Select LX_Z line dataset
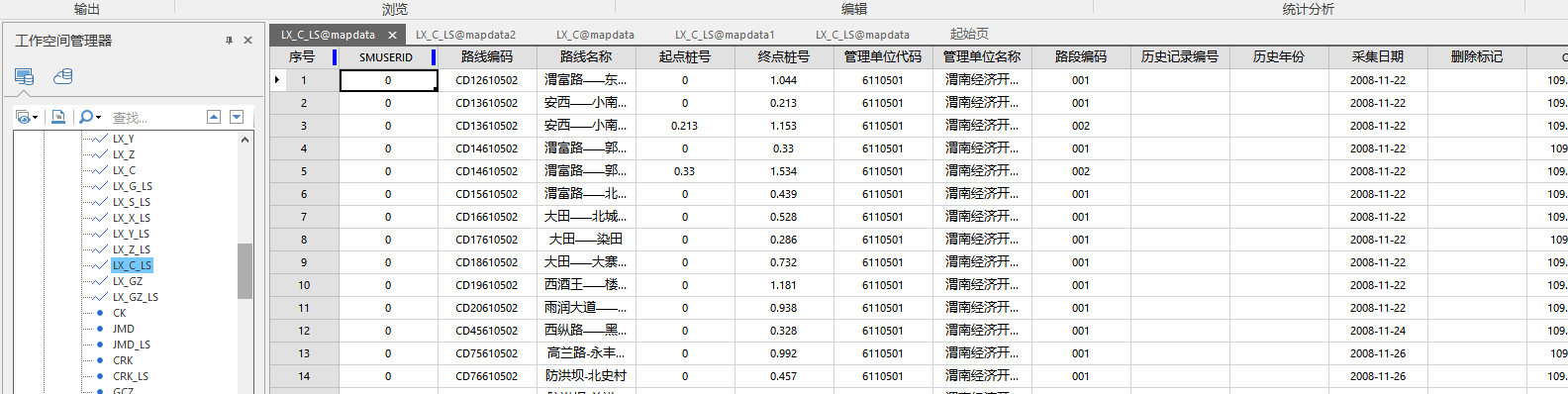The width and height of the screenshot is (1568, 394). [123, 154]
